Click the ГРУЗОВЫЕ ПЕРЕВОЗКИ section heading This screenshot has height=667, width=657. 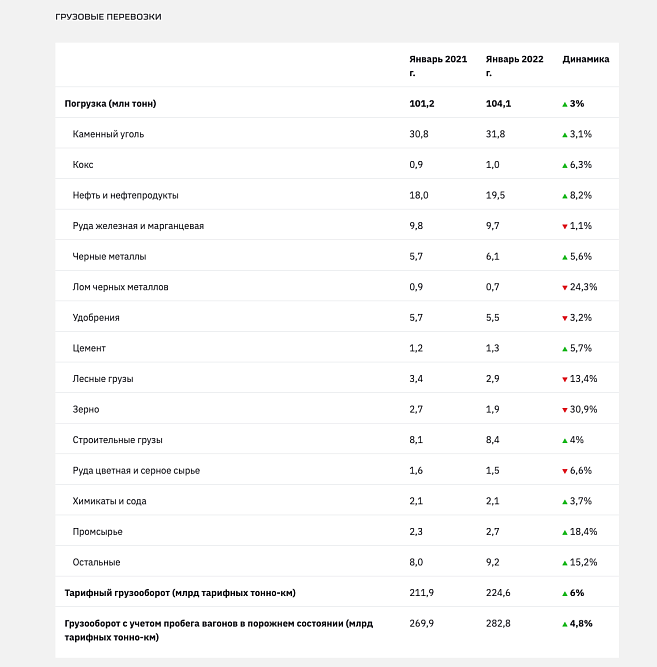109,17
